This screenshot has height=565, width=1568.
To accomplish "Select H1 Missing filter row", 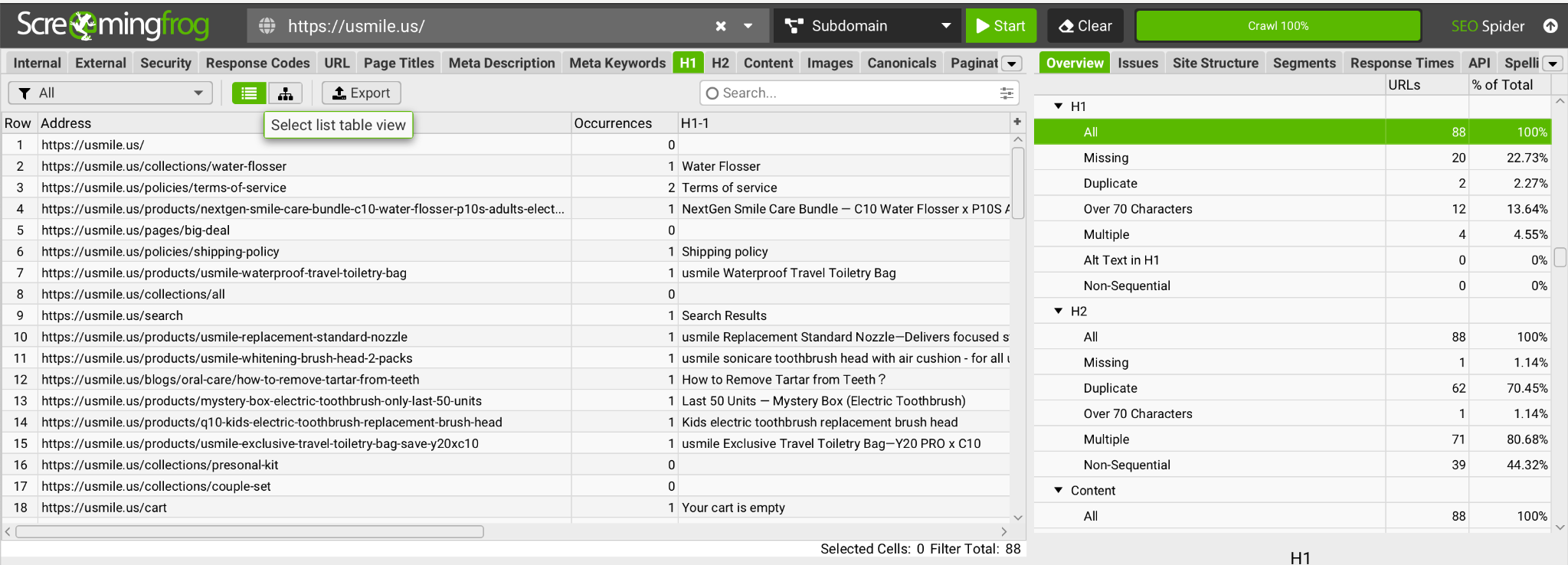I will tap(1292, 158).
